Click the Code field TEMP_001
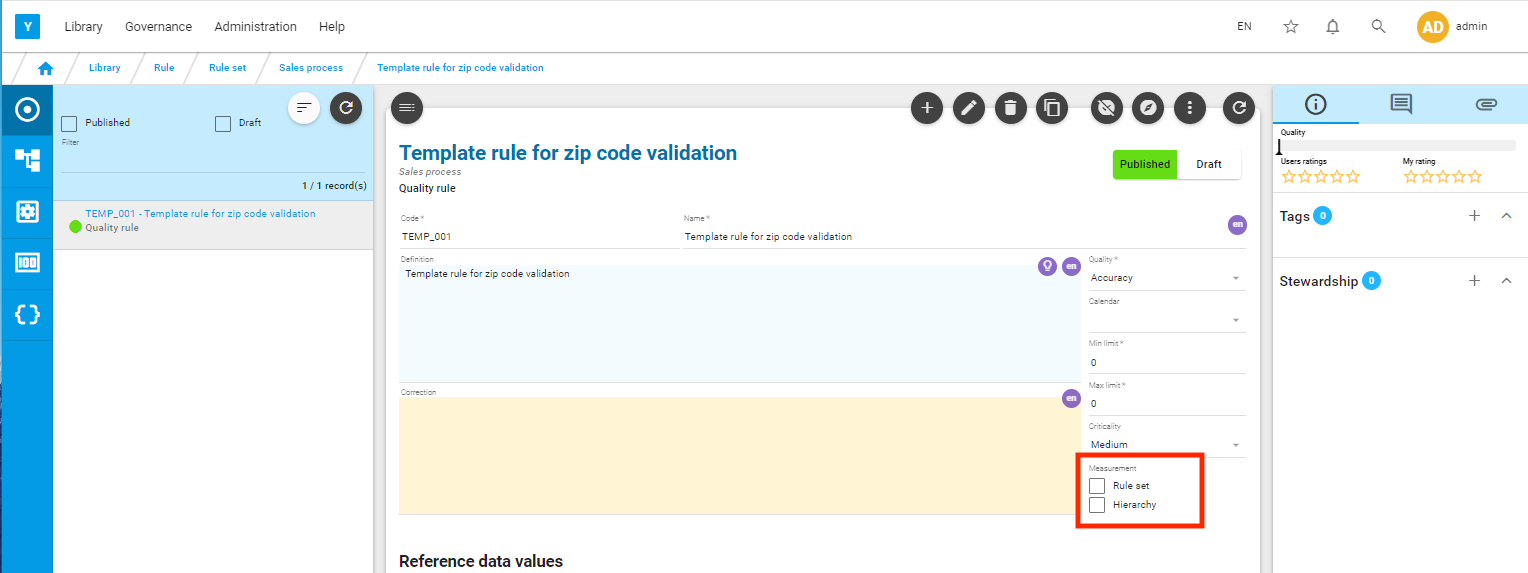 (539, 237)
